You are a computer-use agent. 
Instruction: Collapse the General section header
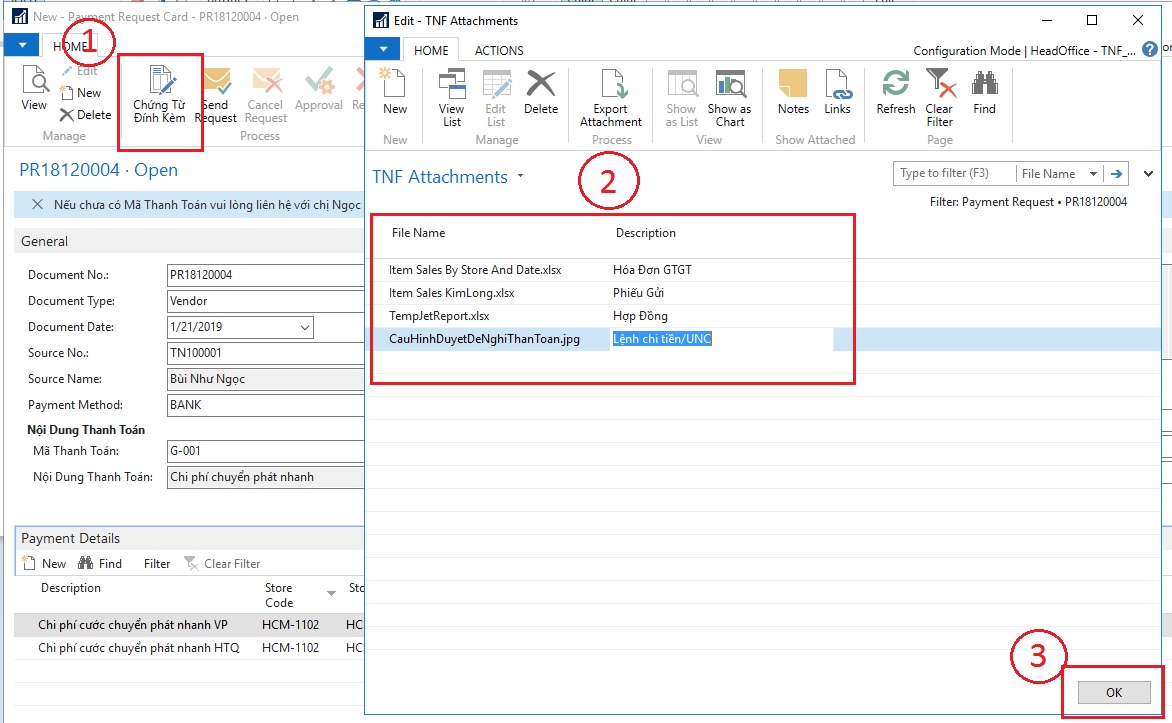pyautogui.click(x=188, y=241)
